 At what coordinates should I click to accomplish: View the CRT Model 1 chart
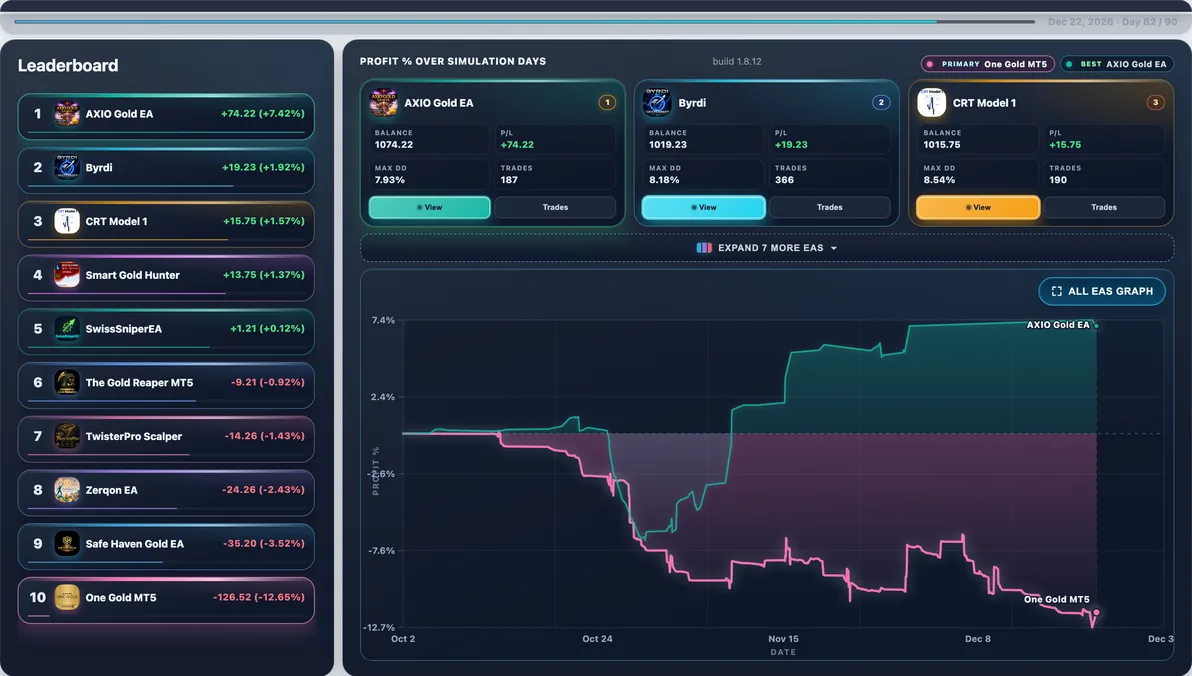978,208
